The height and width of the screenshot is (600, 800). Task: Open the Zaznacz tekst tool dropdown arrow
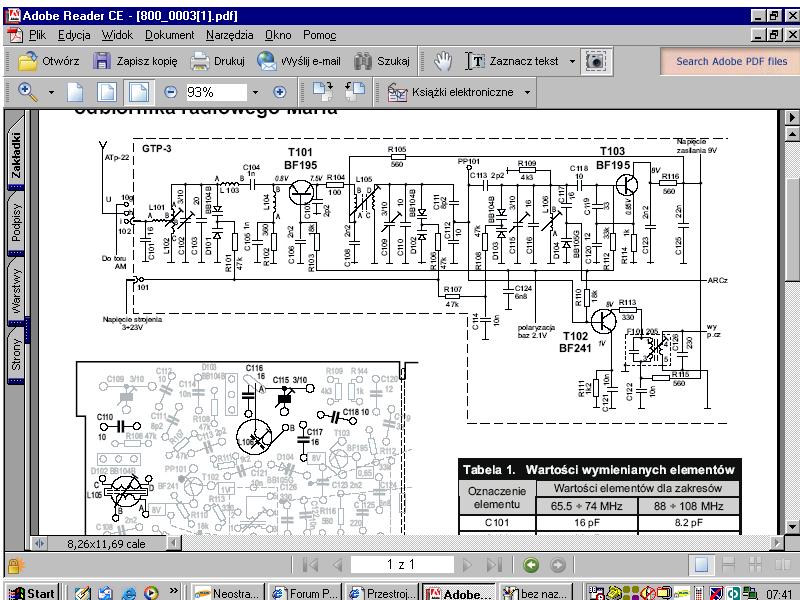[572, 61]
